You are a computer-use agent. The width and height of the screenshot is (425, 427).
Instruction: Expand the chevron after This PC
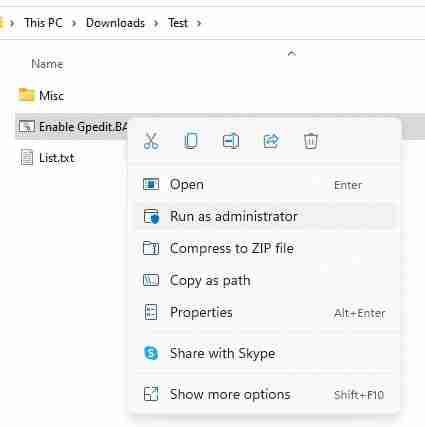[74, 23]
